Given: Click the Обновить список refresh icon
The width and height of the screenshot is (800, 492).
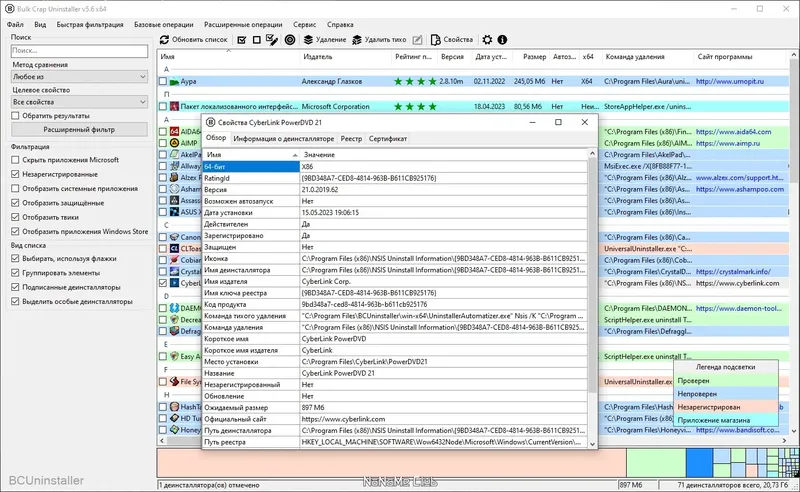Looking at the screenshot, I should click(164, 39).
